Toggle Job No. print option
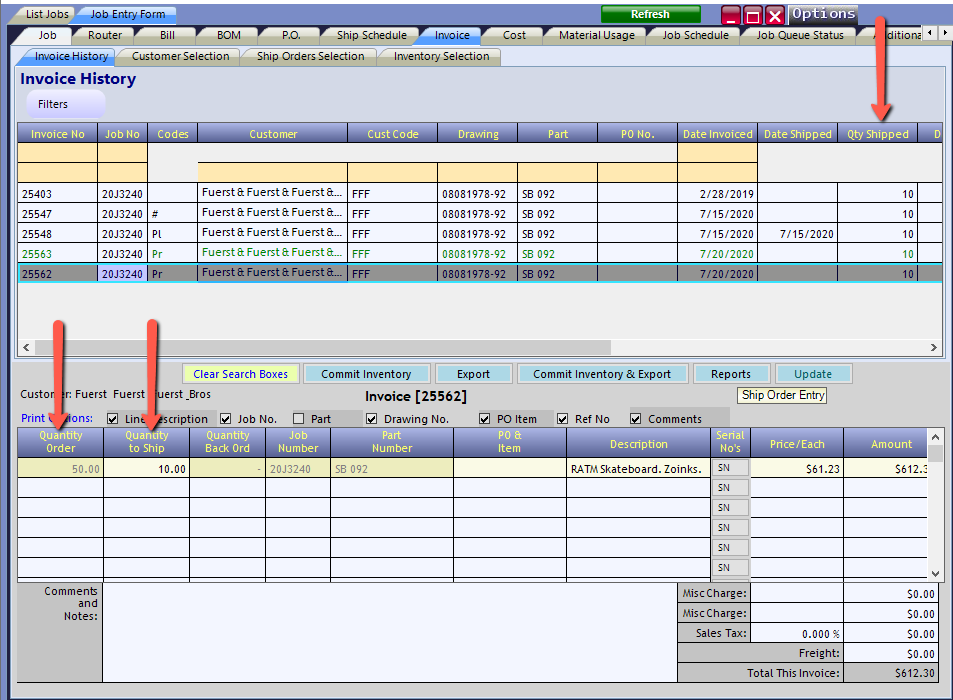This screenshot has width=953, height=700. tap(225, 419)
